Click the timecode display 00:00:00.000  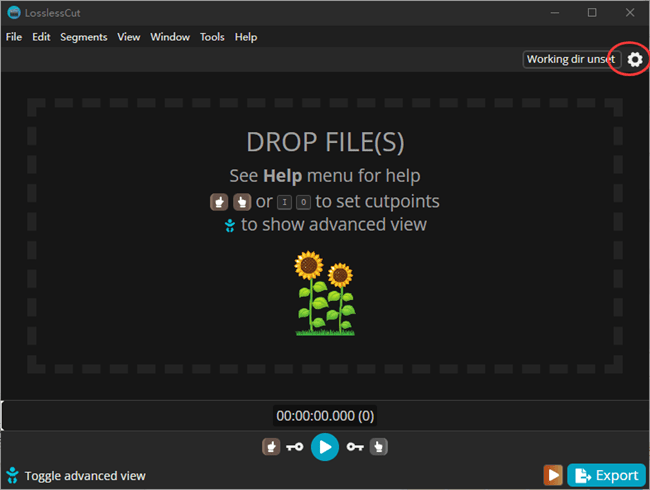click(x=324, y=416)
